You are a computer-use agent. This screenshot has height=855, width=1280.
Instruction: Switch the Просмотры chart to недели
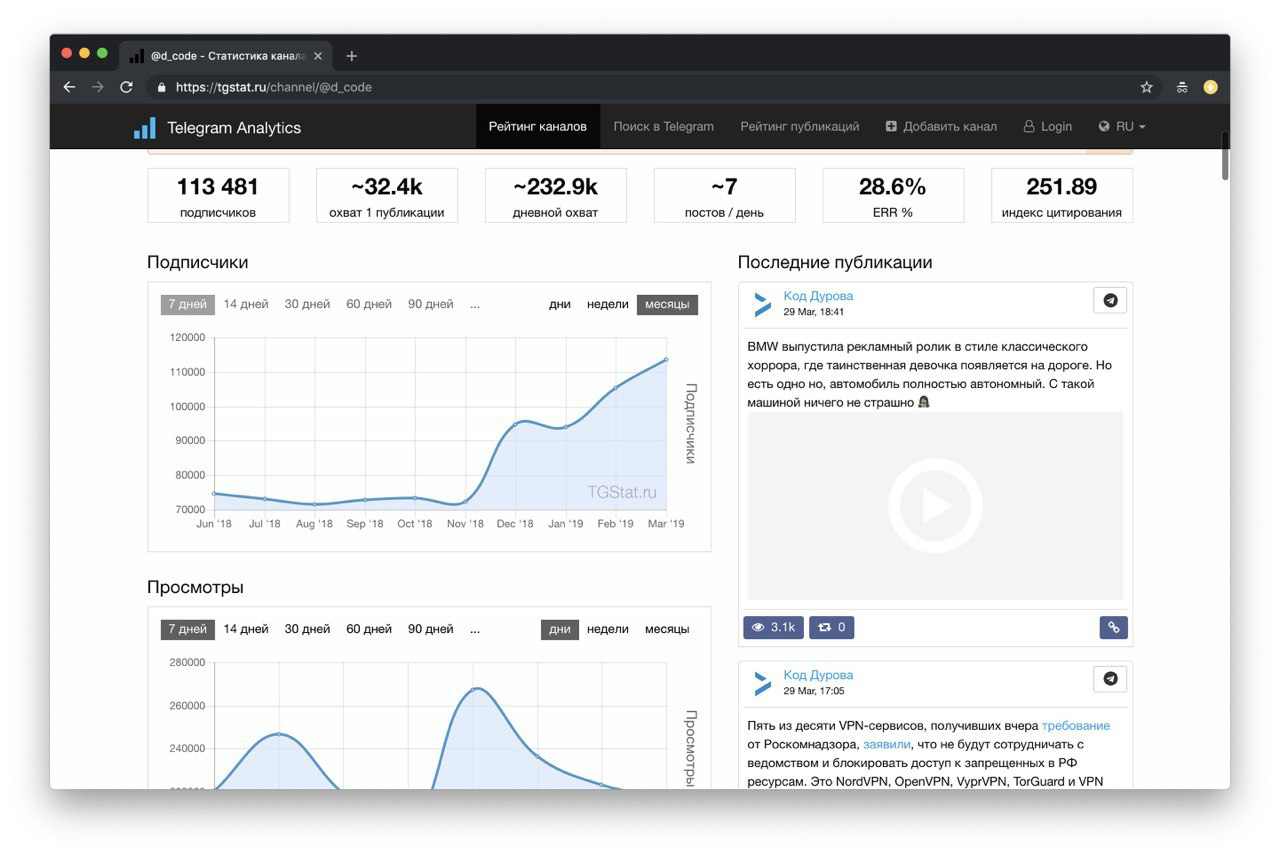608,629
